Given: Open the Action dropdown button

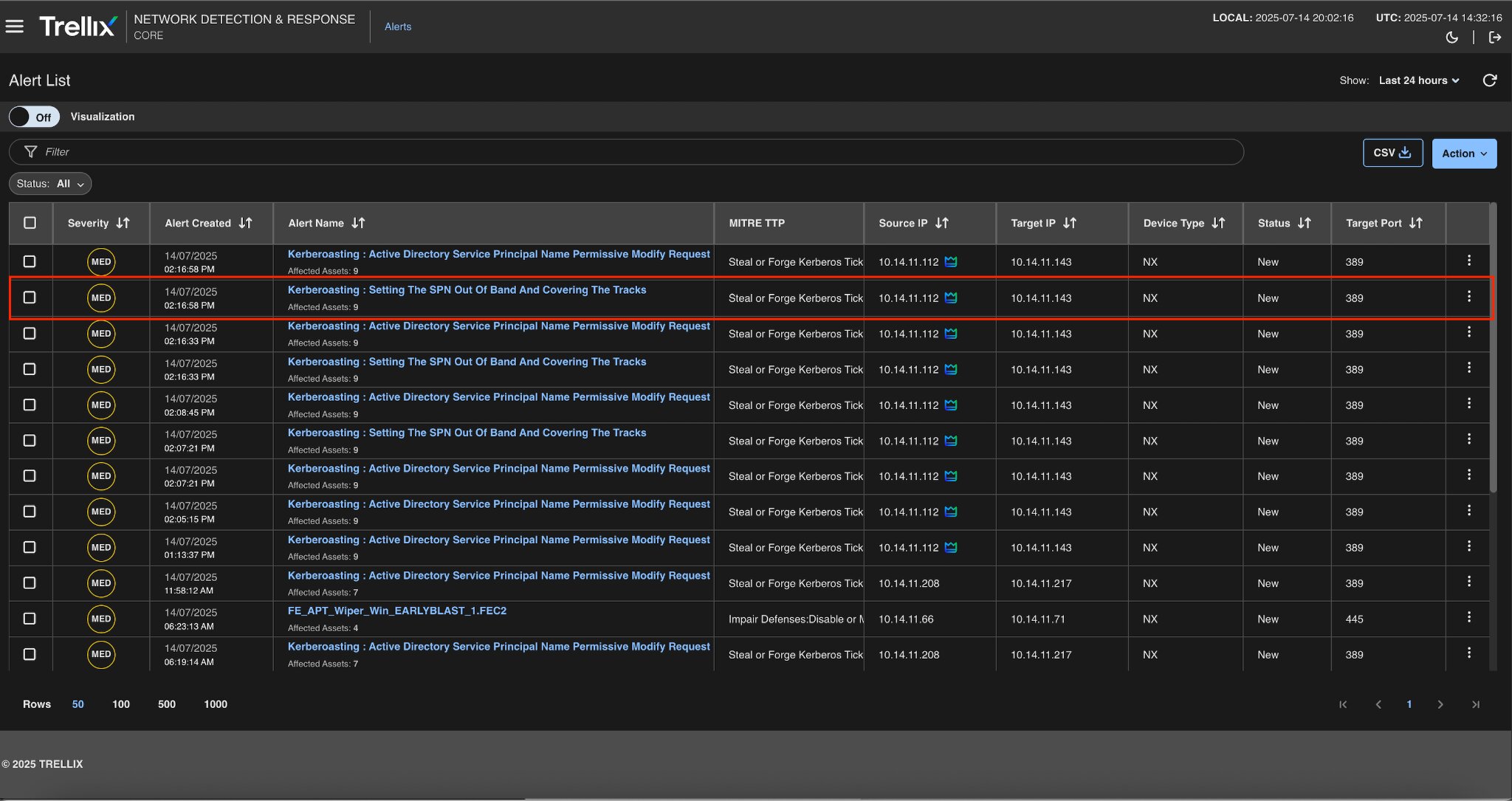Looking at the screenshot, I should [x=1464, y=154].
